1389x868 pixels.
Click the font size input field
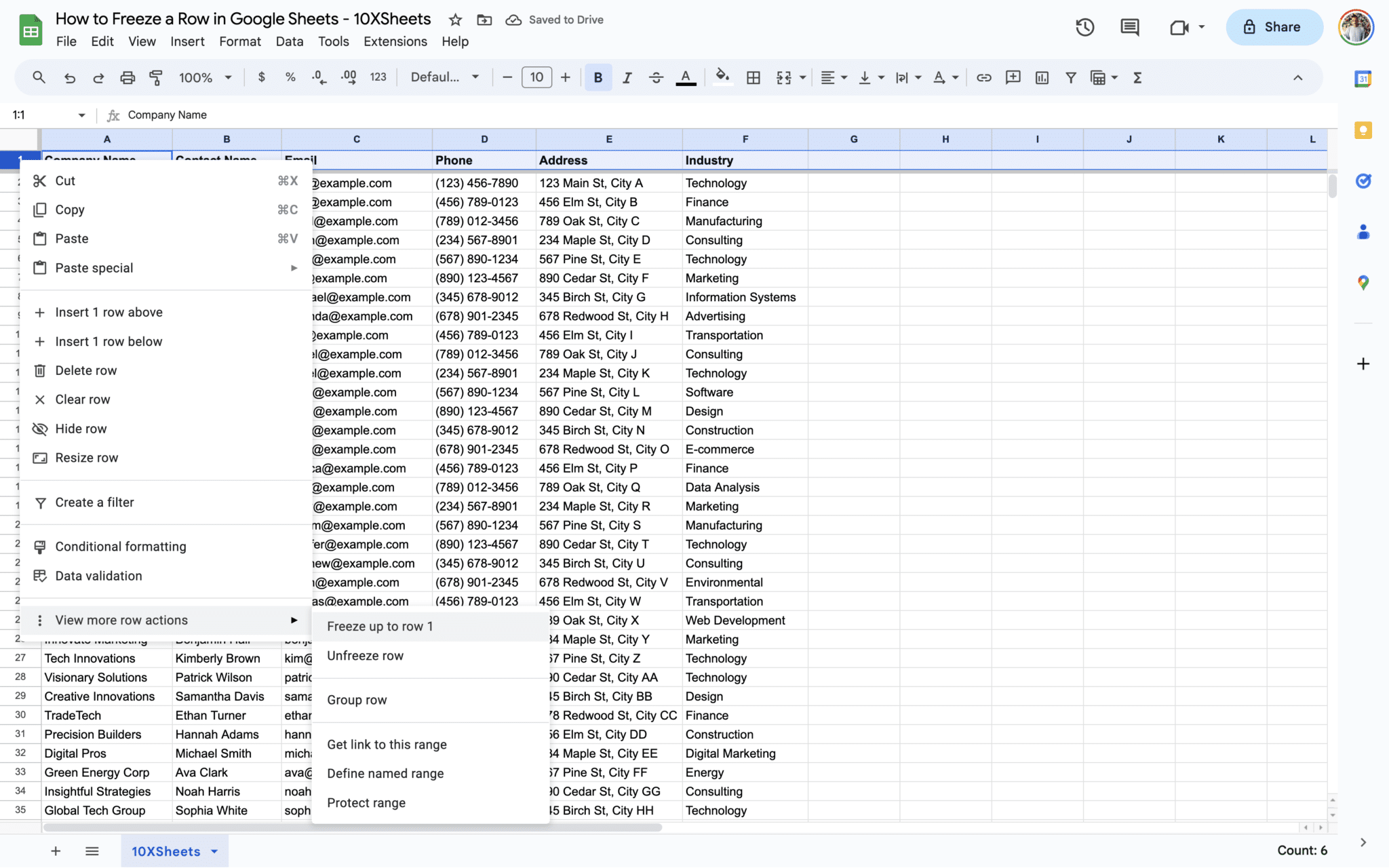click(x=536, y=77)
